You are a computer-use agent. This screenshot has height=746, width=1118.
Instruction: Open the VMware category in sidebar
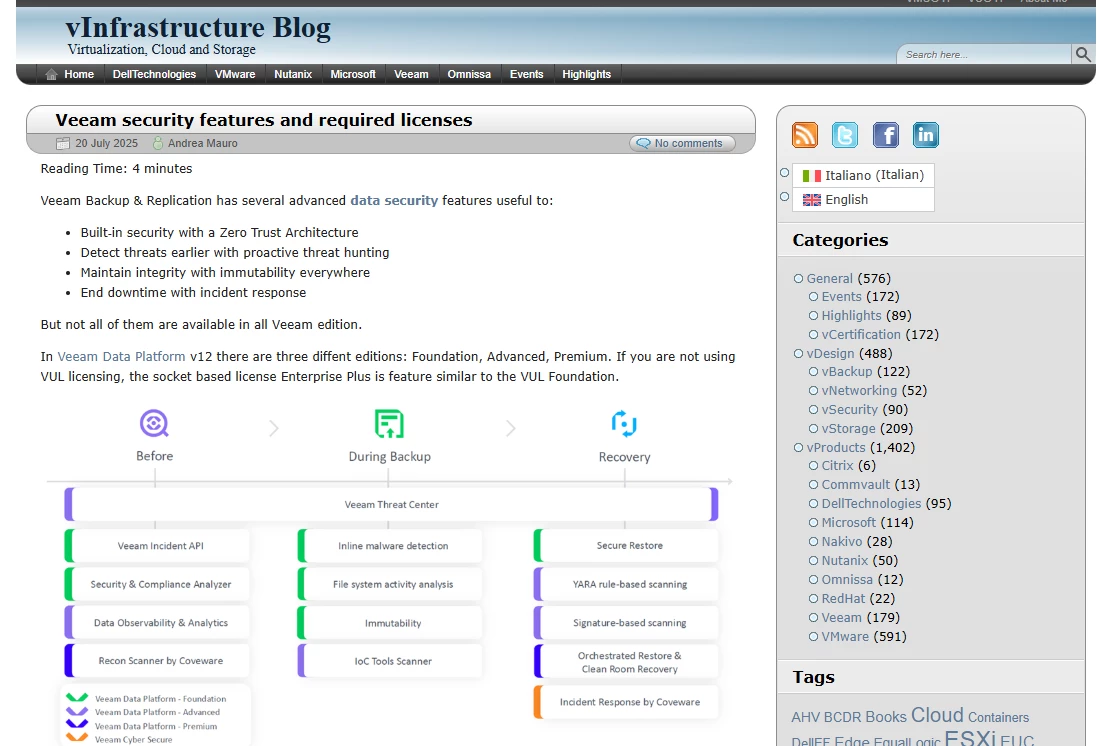coord(845,636)
